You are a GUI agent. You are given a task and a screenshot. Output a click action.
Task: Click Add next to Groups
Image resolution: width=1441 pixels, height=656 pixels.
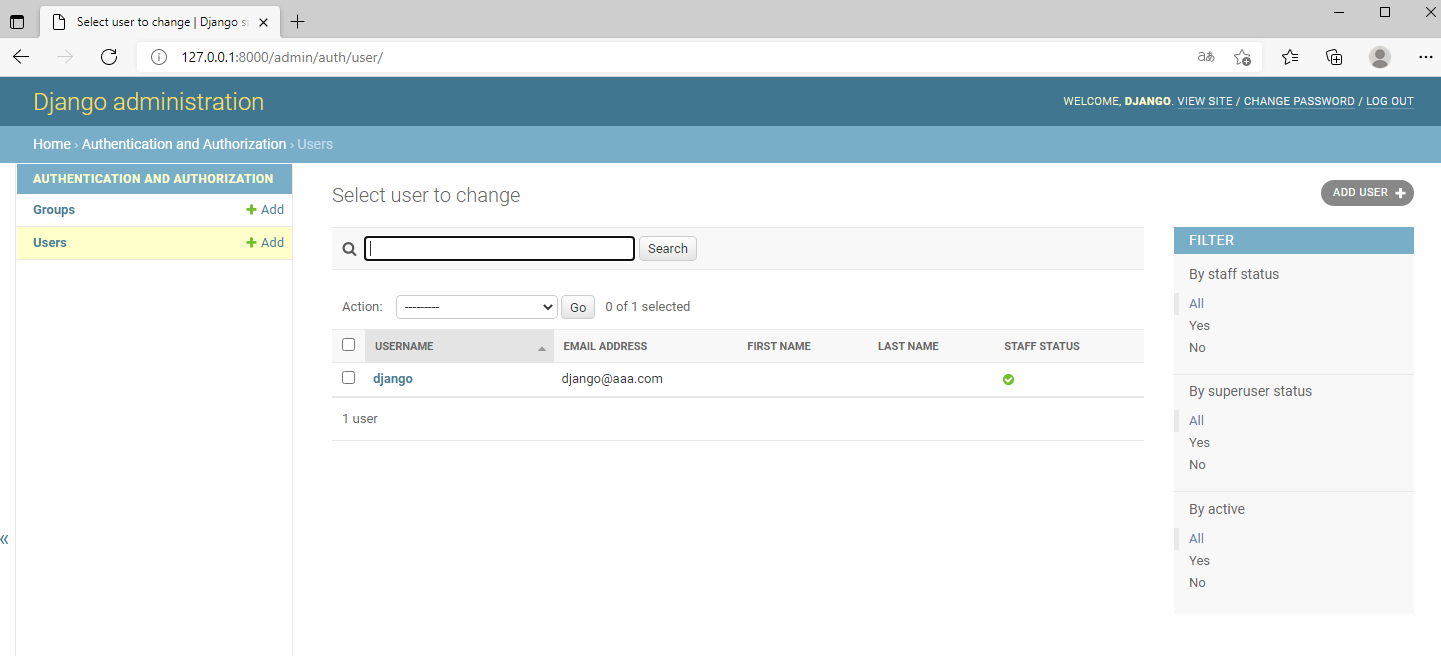pyautogui.click(x=265, y=210)
